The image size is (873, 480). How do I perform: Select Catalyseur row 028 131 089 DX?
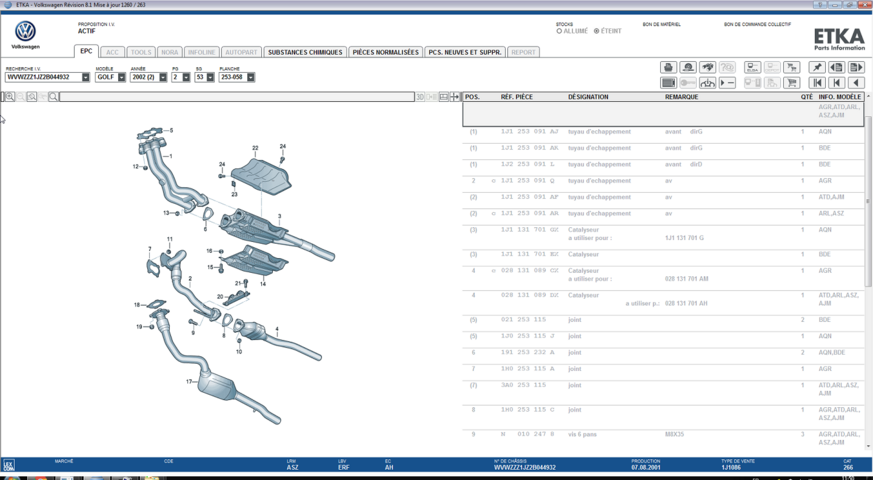[x=663, y=300]
